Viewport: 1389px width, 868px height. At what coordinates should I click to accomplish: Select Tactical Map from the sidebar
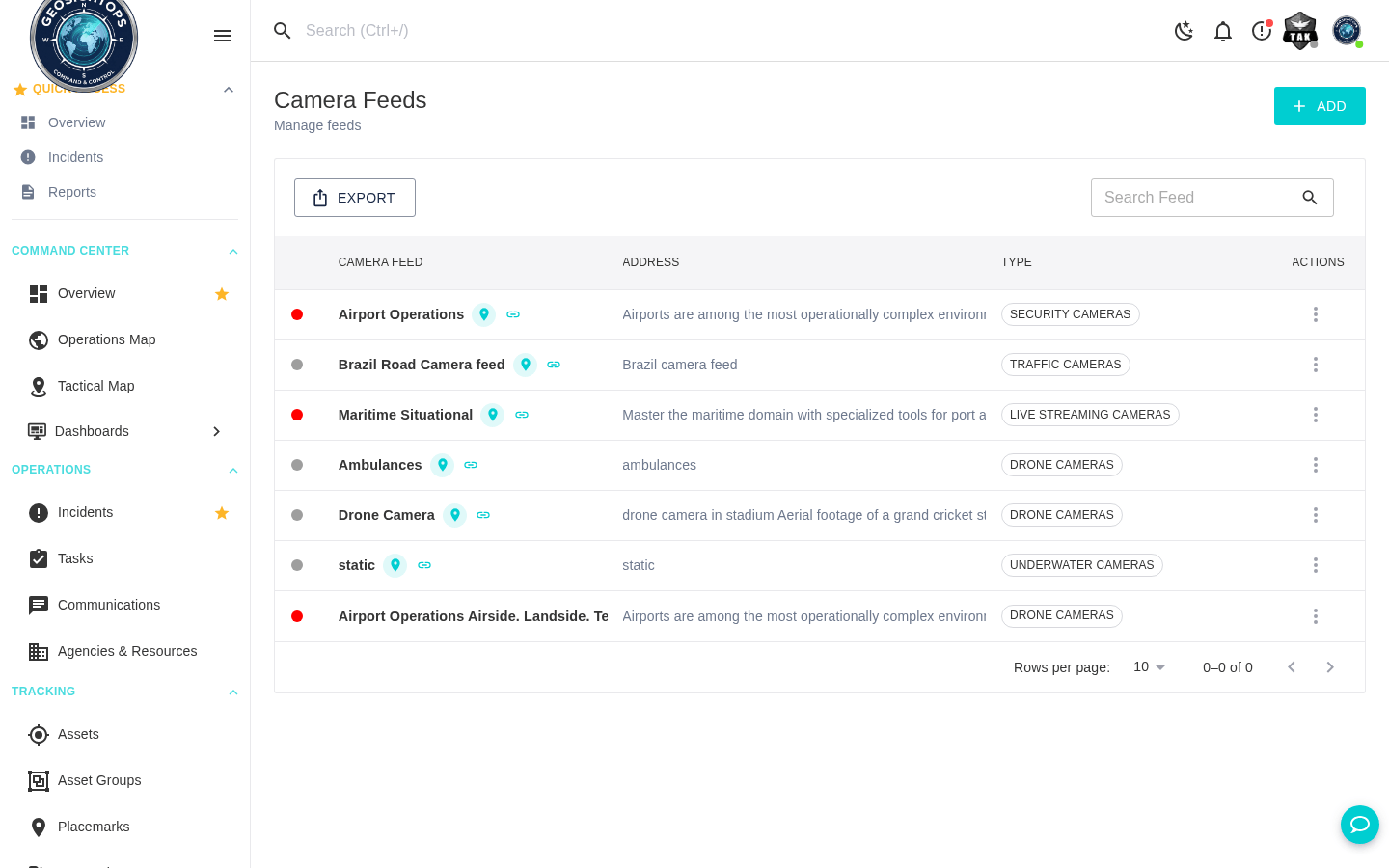(x=95, y=386)
